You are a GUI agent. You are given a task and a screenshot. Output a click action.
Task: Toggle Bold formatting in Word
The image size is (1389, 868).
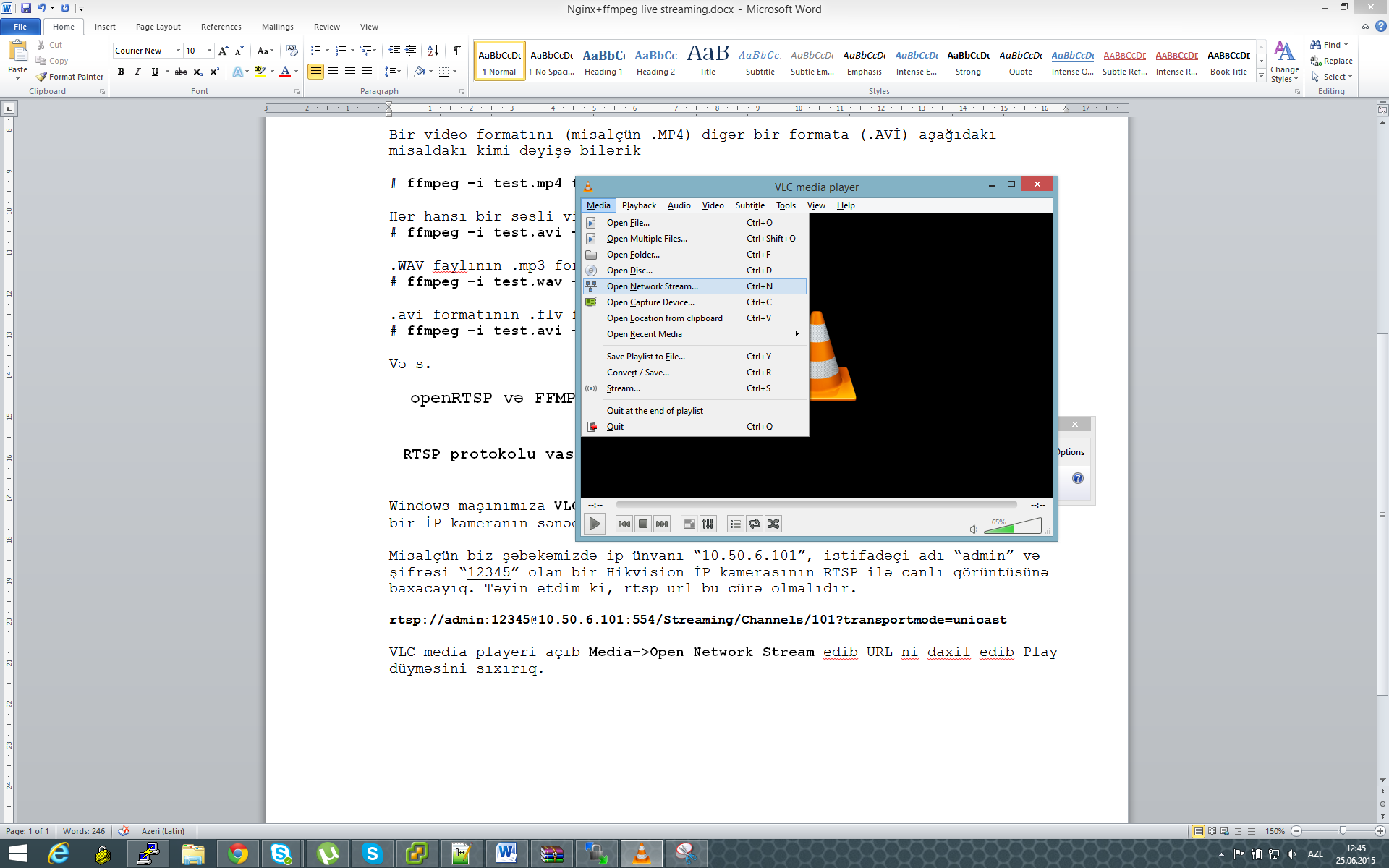click(x=121, y=72)
